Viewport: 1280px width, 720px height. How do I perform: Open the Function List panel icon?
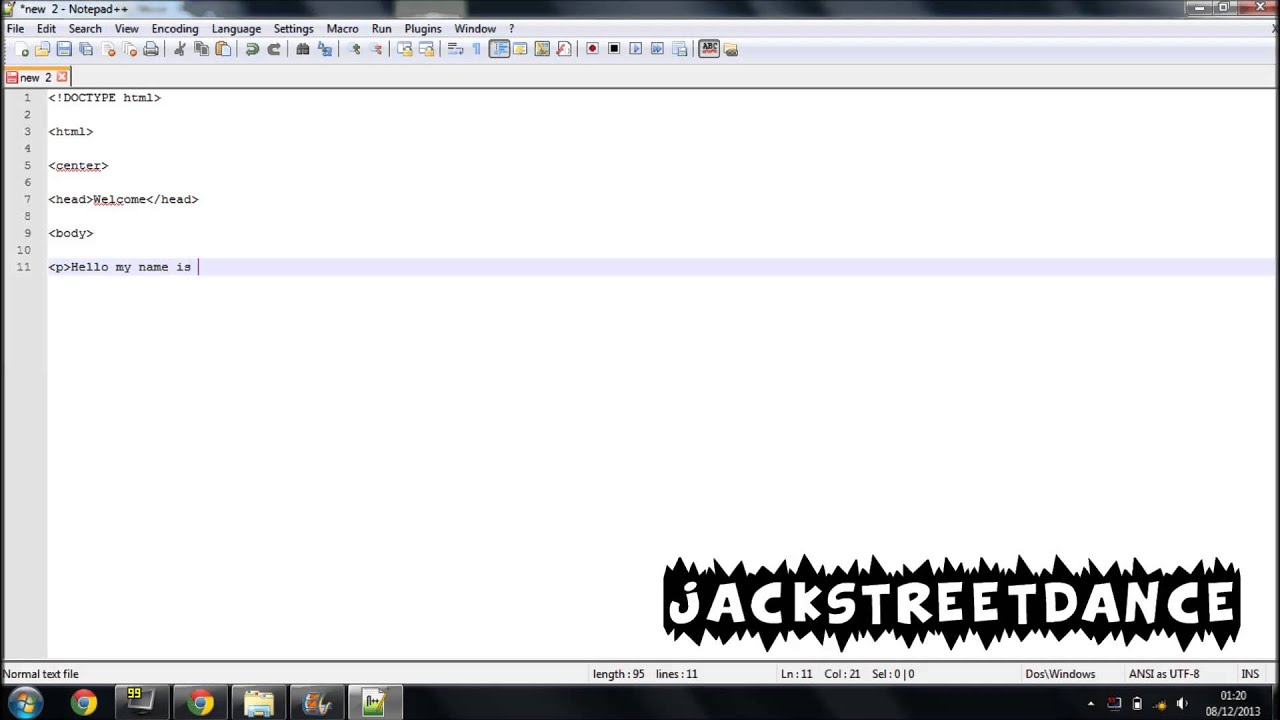pyautogui.click(x=564, y=49)
